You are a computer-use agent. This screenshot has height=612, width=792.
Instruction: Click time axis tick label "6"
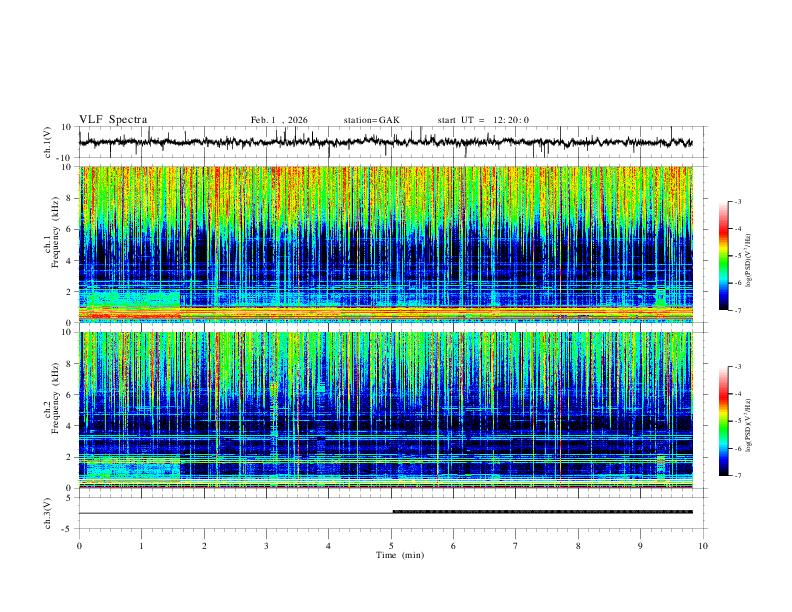pyautogui.click(x=453, y=546)
